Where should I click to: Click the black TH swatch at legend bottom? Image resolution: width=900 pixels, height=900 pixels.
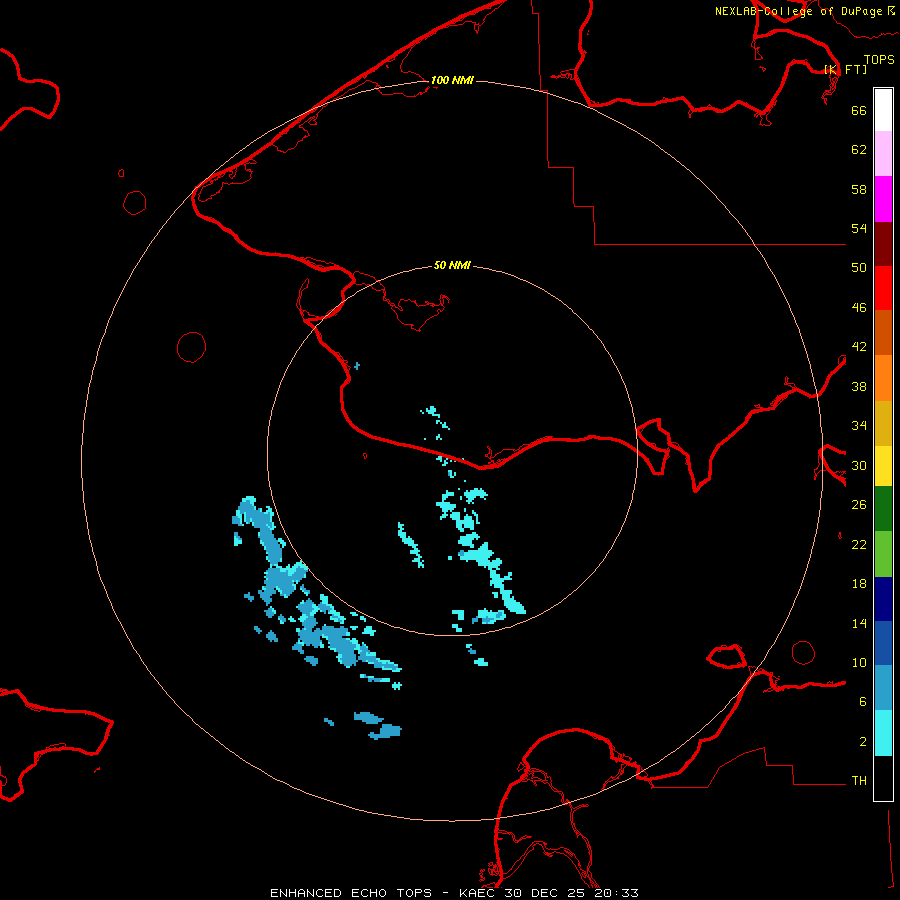(883, 778)
